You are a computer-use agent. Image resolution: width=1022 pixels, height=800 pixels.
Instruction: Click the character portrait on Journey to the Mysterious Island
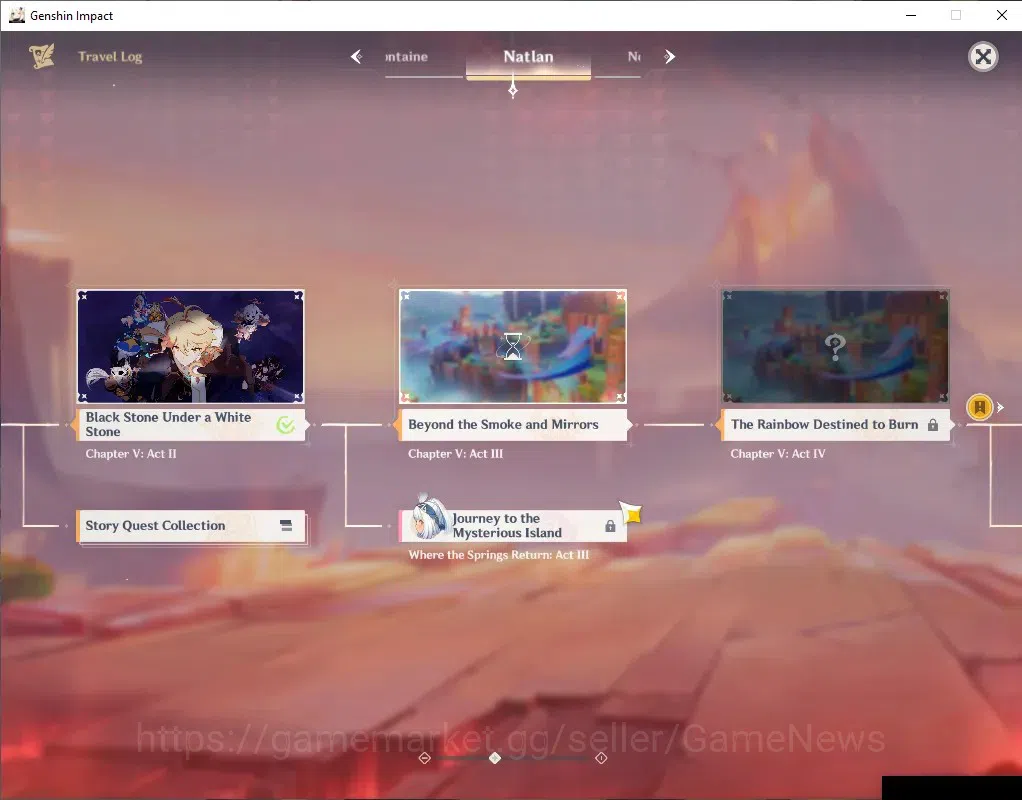(430, 519)
